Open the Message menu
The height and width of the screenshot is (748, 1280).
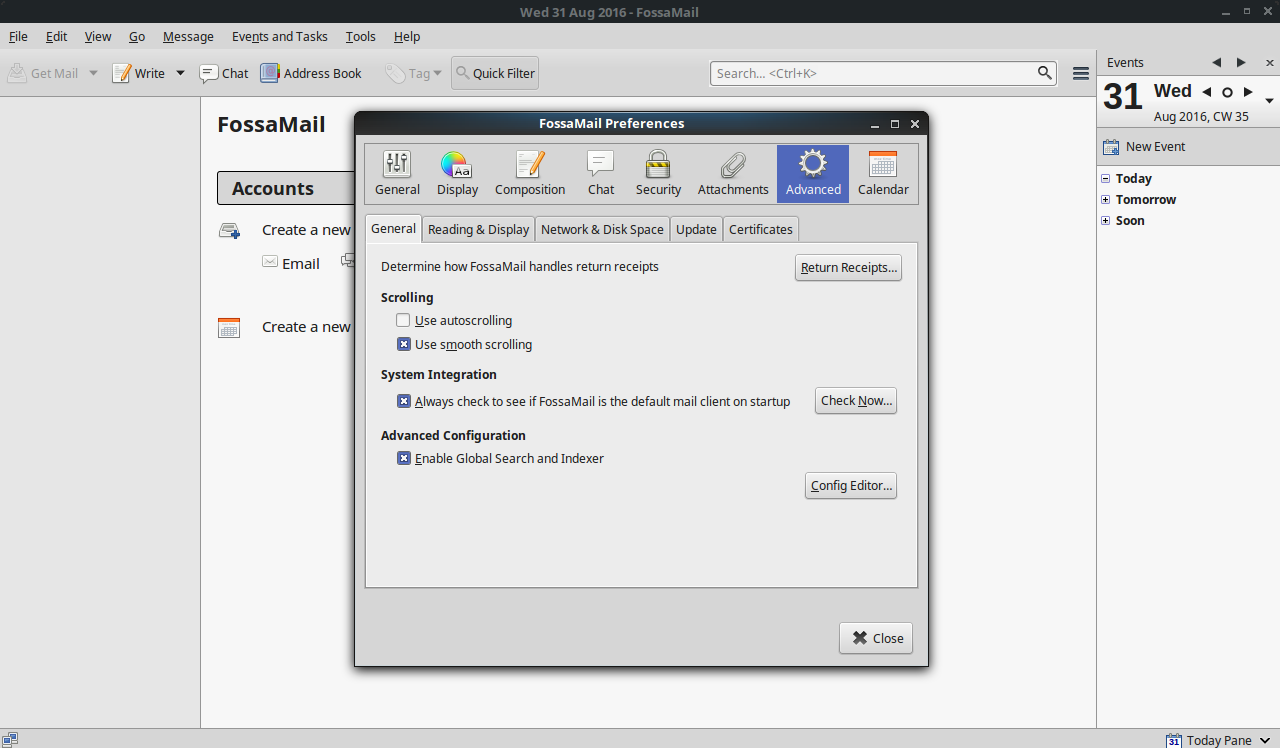click(188, 36)
